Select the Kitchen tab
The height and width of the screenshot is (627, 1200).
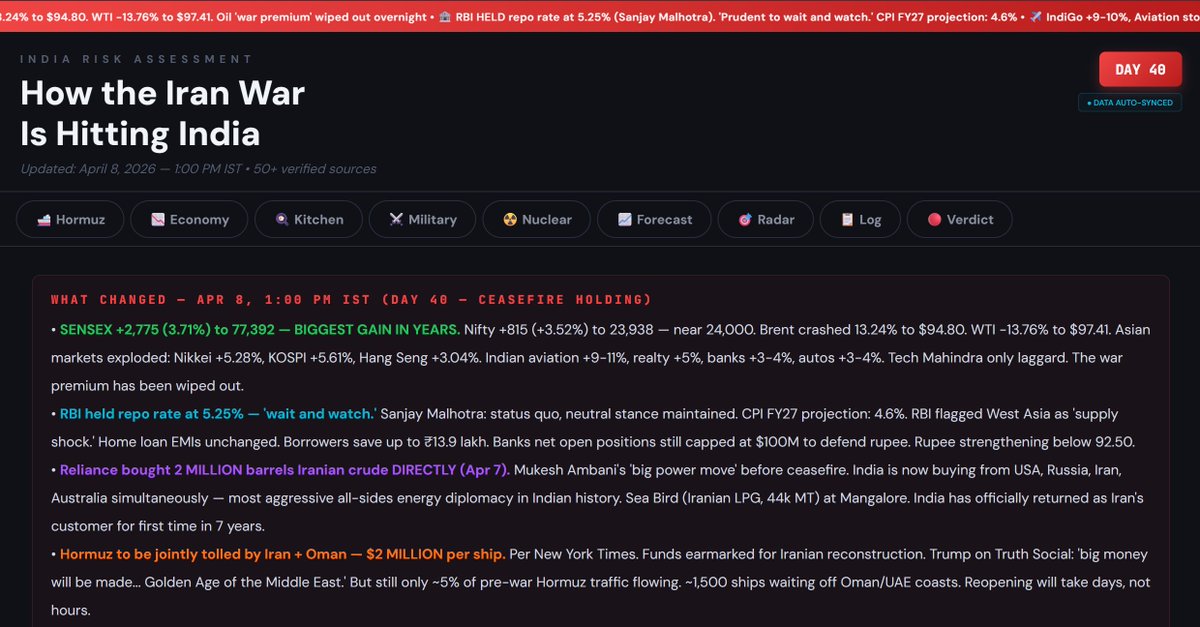[308, 219]
